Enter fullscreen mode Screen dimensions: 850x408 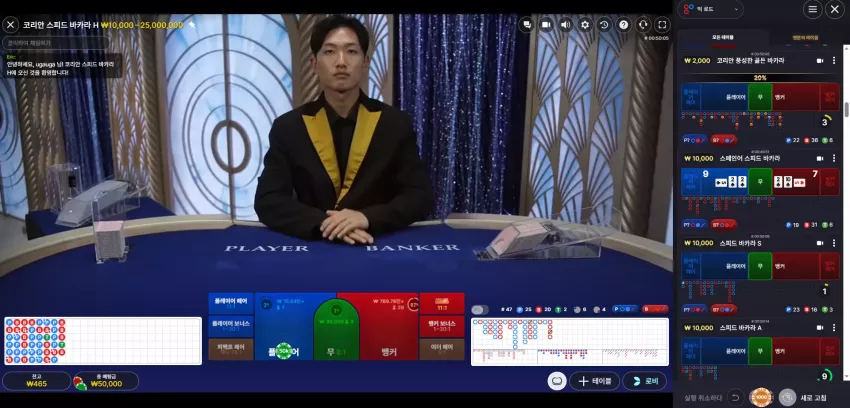click(662, 24)
